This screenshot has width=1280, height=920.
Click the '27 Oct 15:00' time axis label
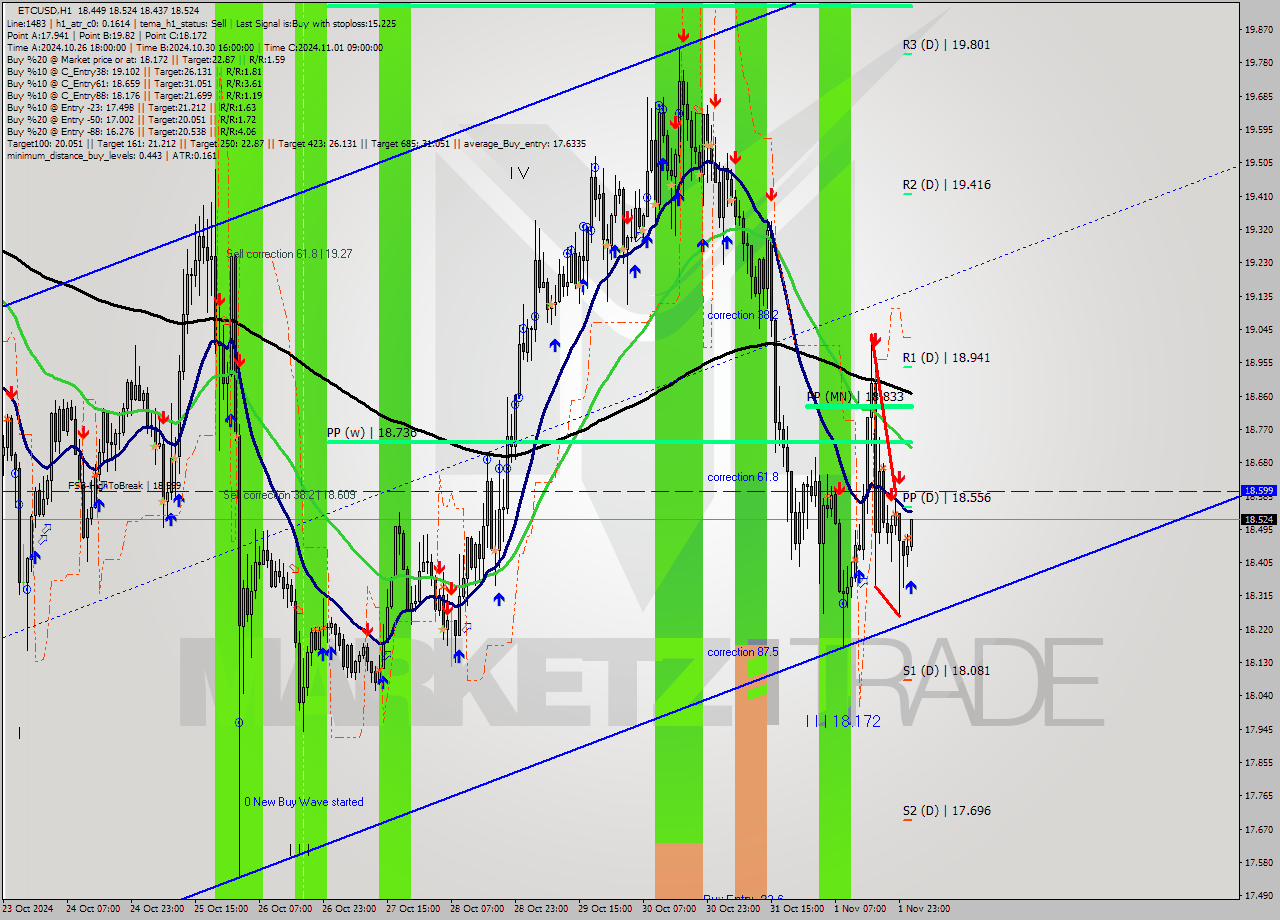point(411,909)
